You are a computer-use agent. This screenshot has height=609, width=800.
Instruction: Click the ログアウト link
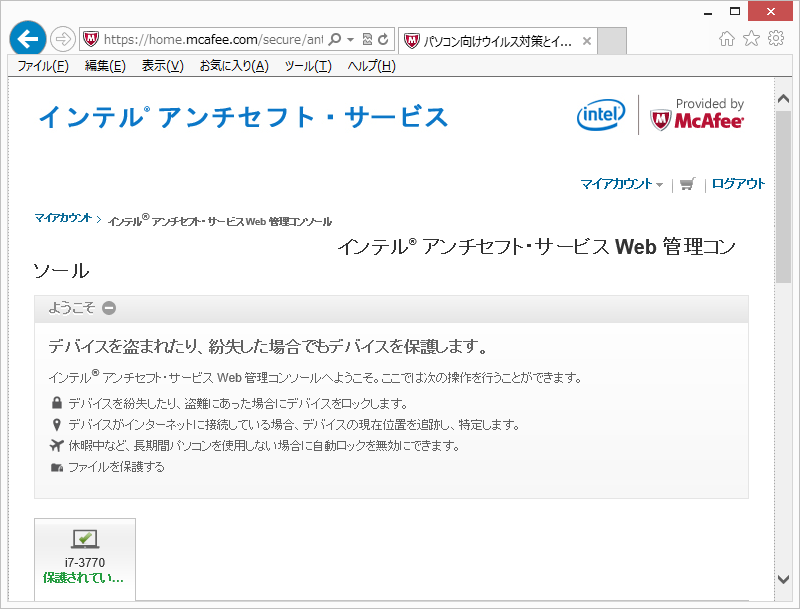pyautogui.click(x=738, y=184)
